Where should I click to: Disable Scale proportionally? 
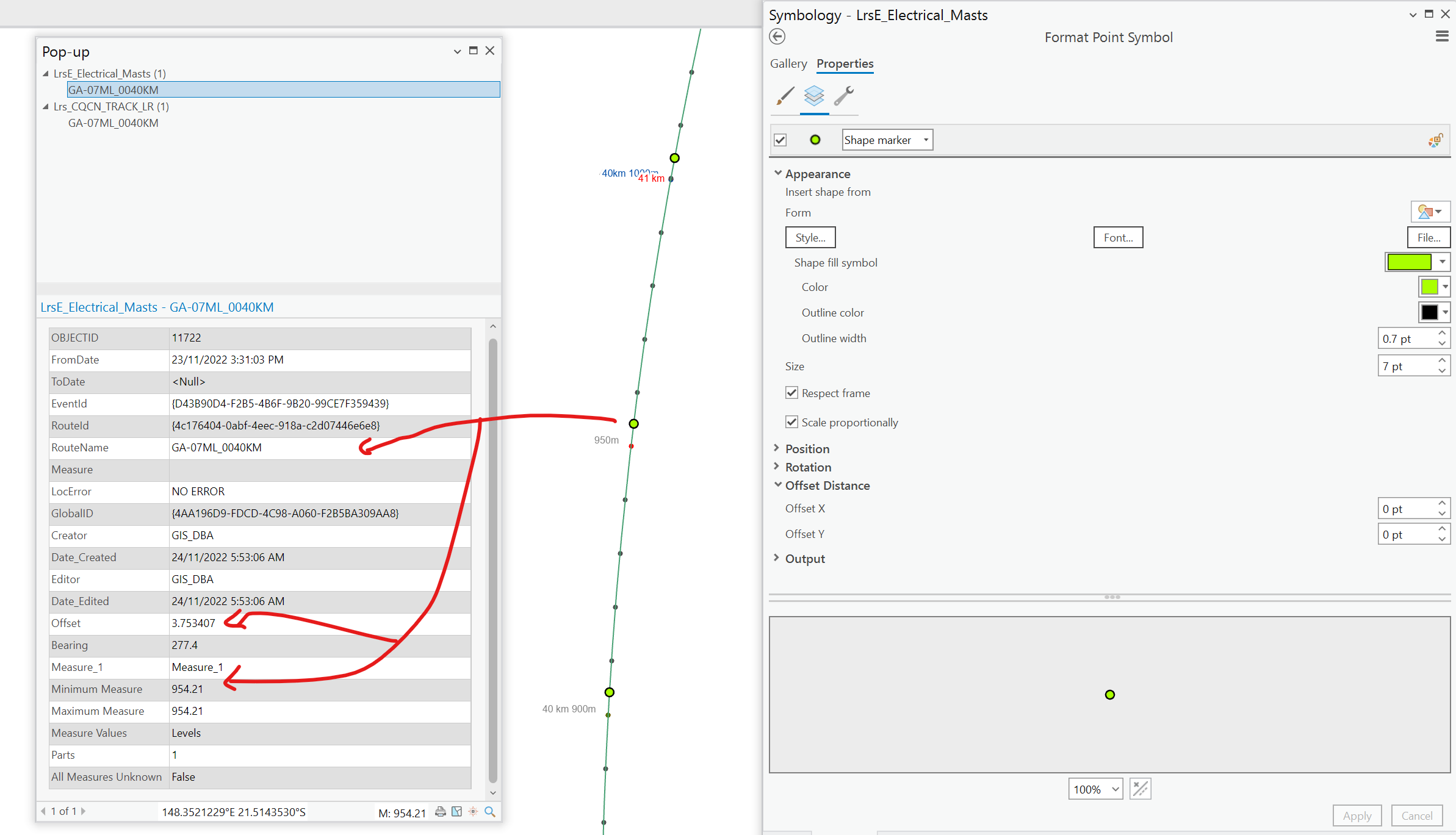coord(791,421)
